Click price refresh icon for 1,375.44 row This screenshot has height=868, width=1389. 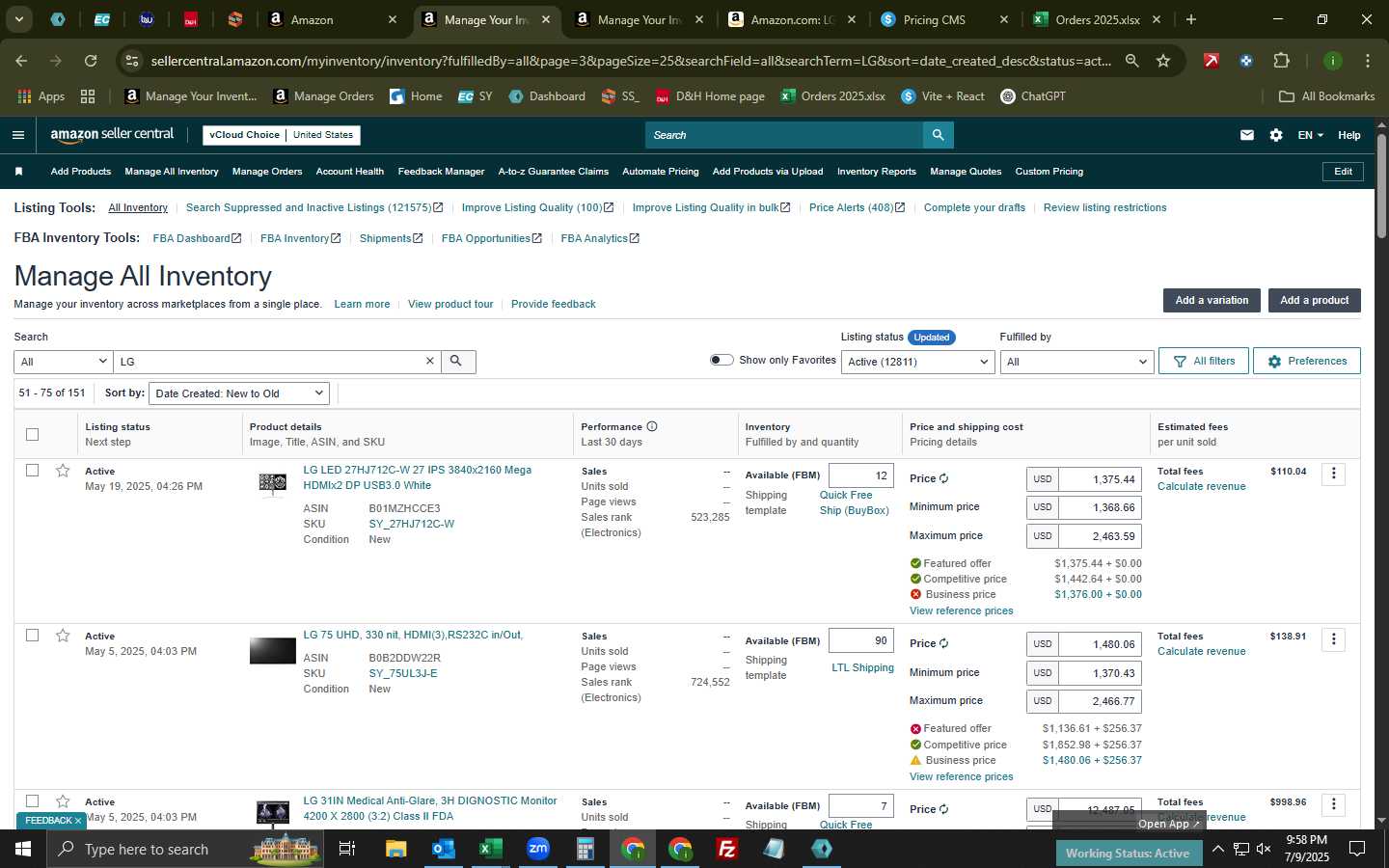pyautogui.click(x=943, y=478)
